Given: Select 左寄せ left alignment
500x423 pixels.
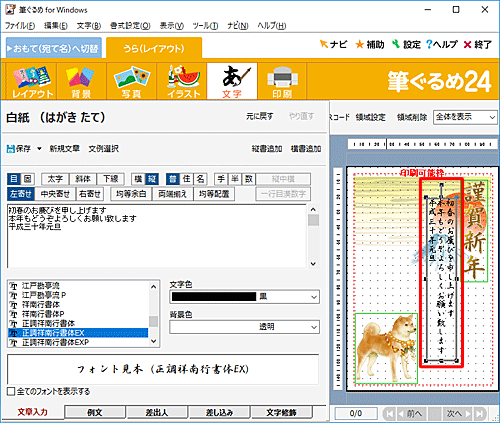Looking at the screenshot, I should pos(21,194).
